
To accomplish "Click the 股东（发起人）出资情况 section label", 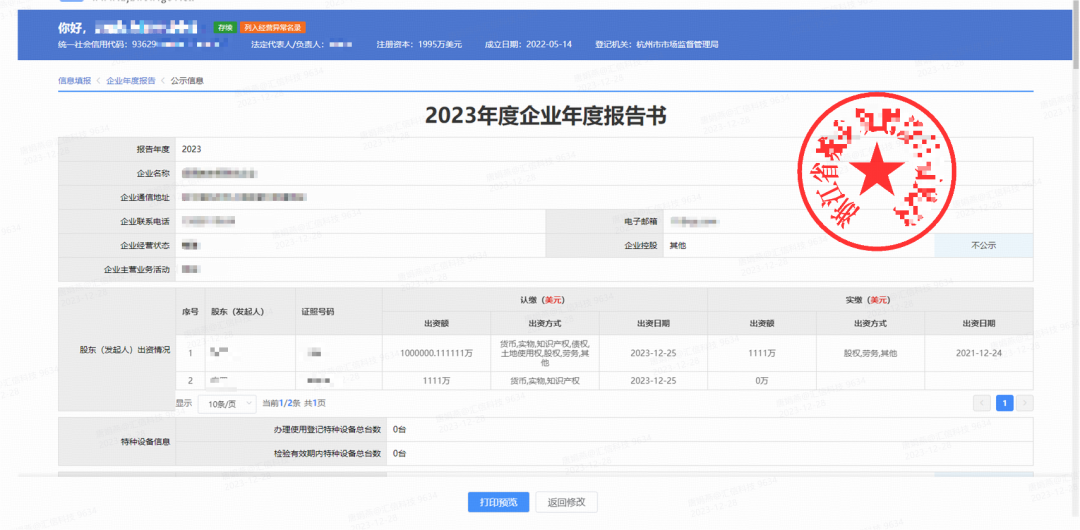I will pos(125,349).
